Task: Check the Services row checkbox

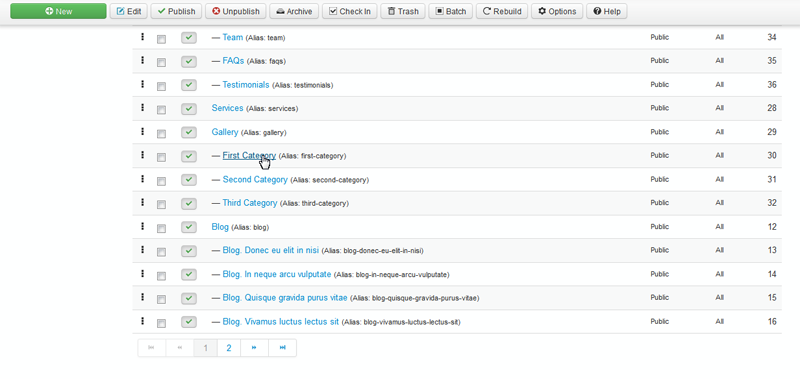Action: tap(161, 110)
